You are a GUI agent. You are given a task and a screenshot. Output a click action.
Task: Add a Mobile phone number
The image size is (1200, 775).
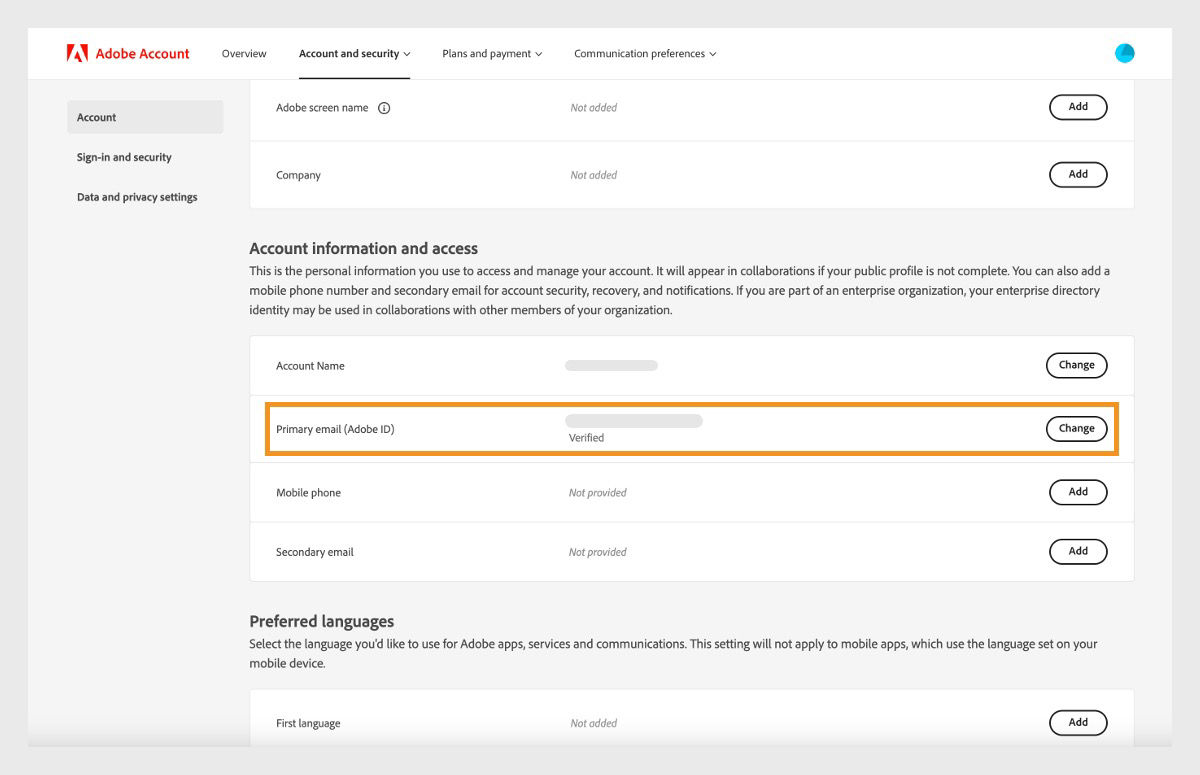click(1077, 492)
